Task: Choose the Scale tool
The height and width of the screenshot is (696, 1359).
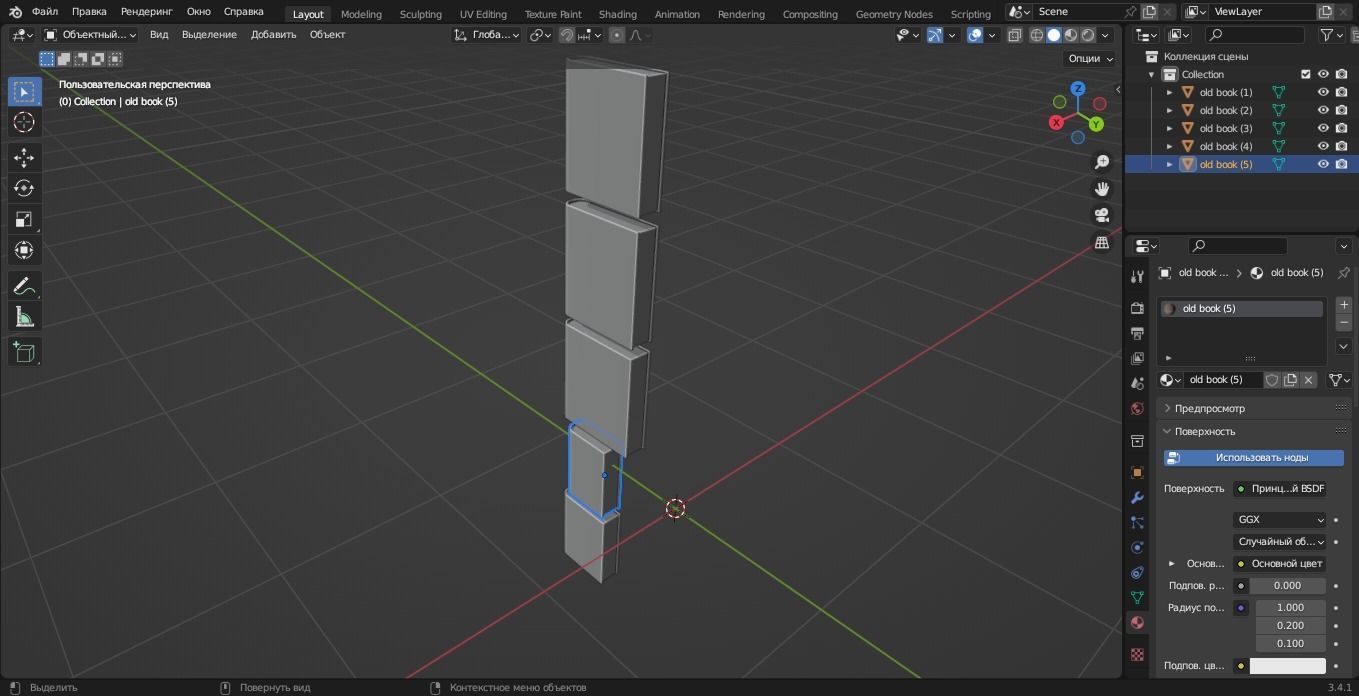Action: point(24,219)
